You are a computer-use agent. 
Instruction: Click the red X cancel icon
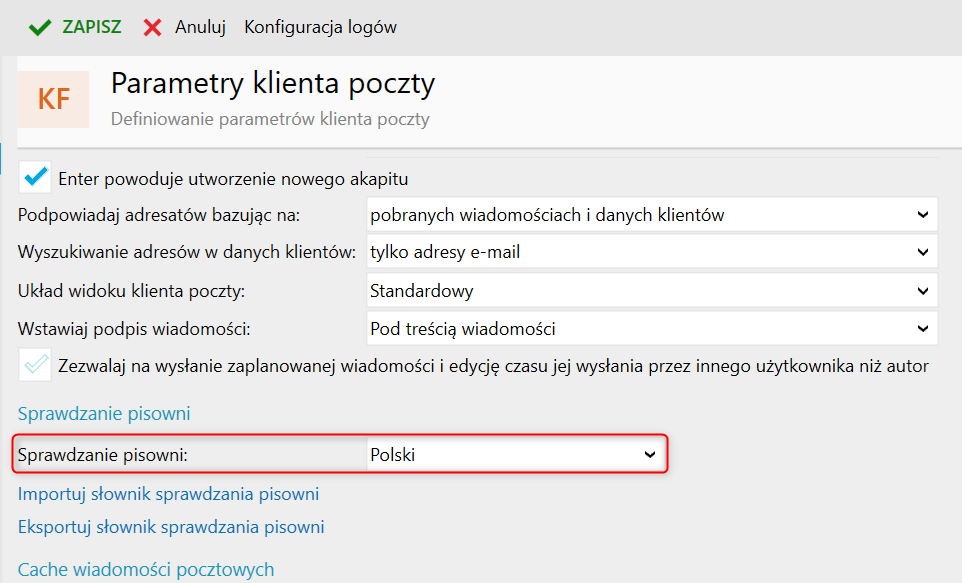click(153, 28)
